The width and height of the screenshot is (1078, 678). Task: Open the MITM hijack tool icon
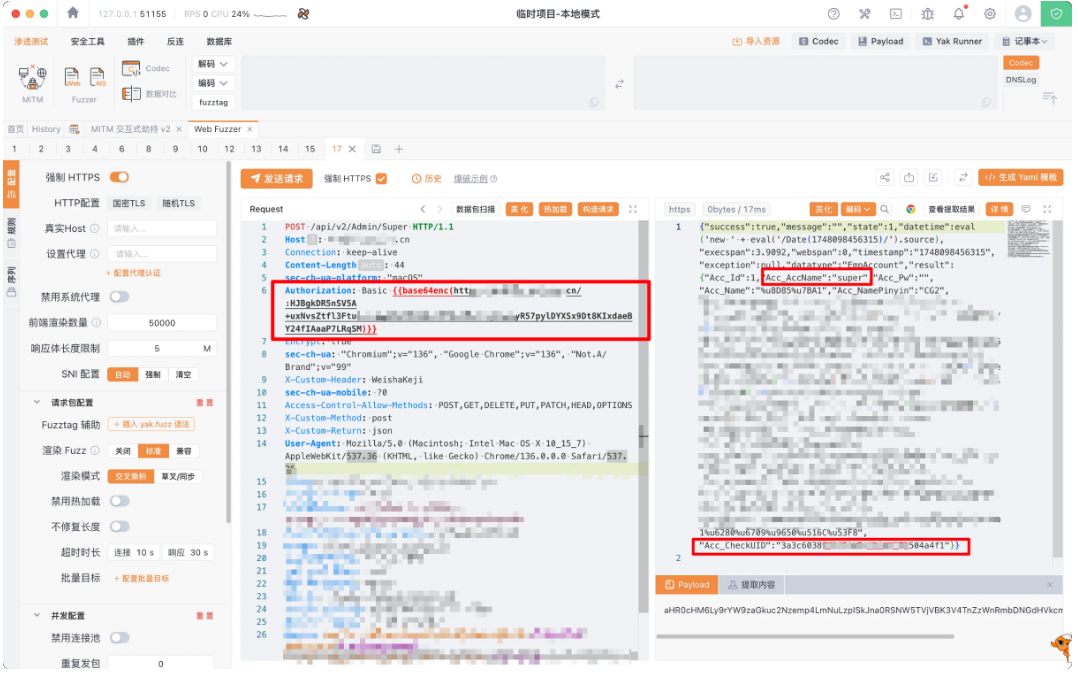click(x=32, y=80)
